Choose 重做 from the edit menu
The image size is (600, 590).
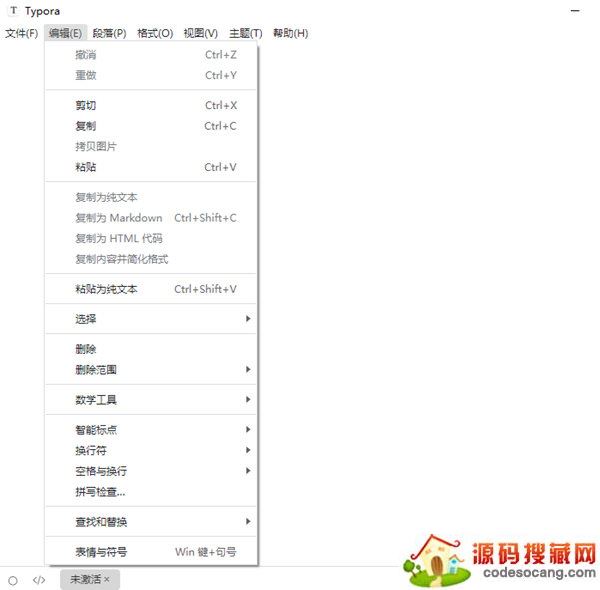pyautogui.click(x=152, y=75)
